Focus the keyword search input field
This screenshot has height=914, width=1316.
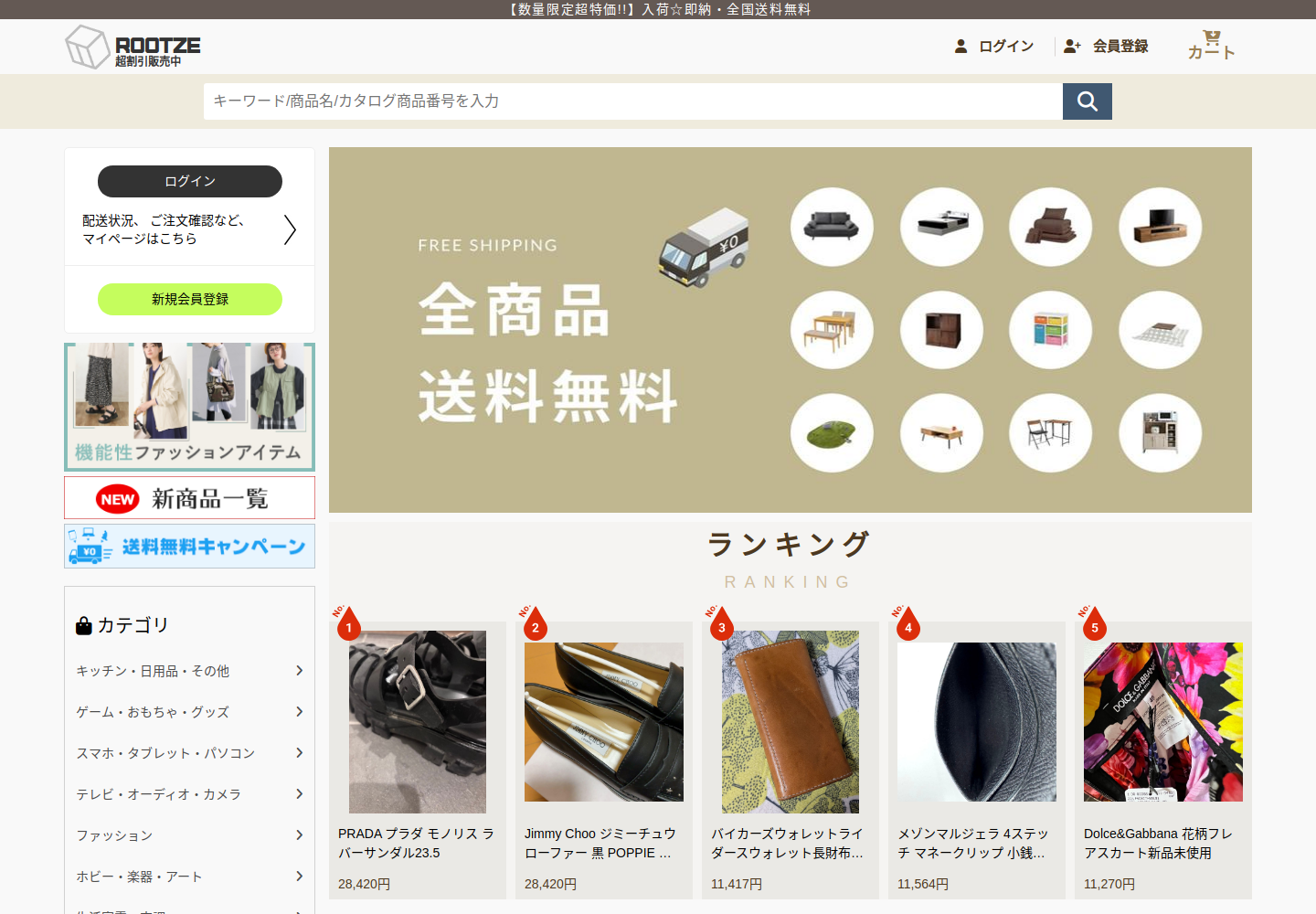(x=633, y=101)
